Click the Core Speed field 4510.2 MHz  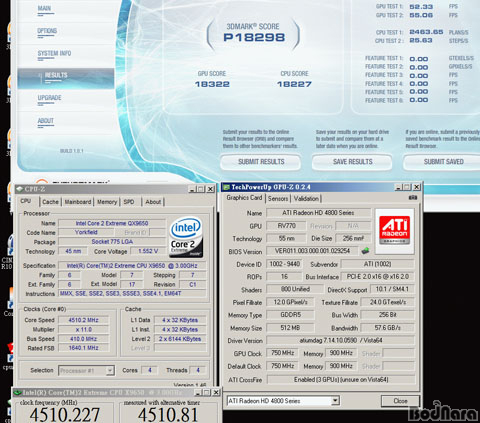coord(83,320)
